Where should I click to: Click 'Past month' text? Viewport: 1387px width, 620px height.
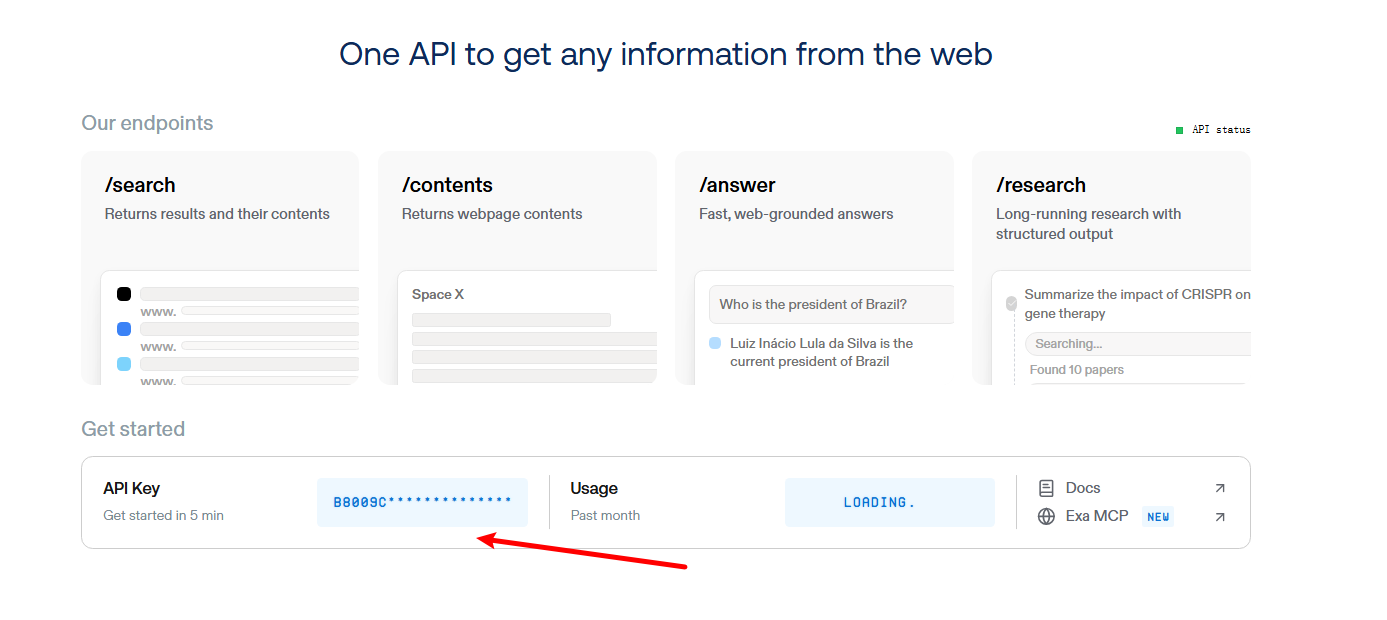(x=605, y=516)
